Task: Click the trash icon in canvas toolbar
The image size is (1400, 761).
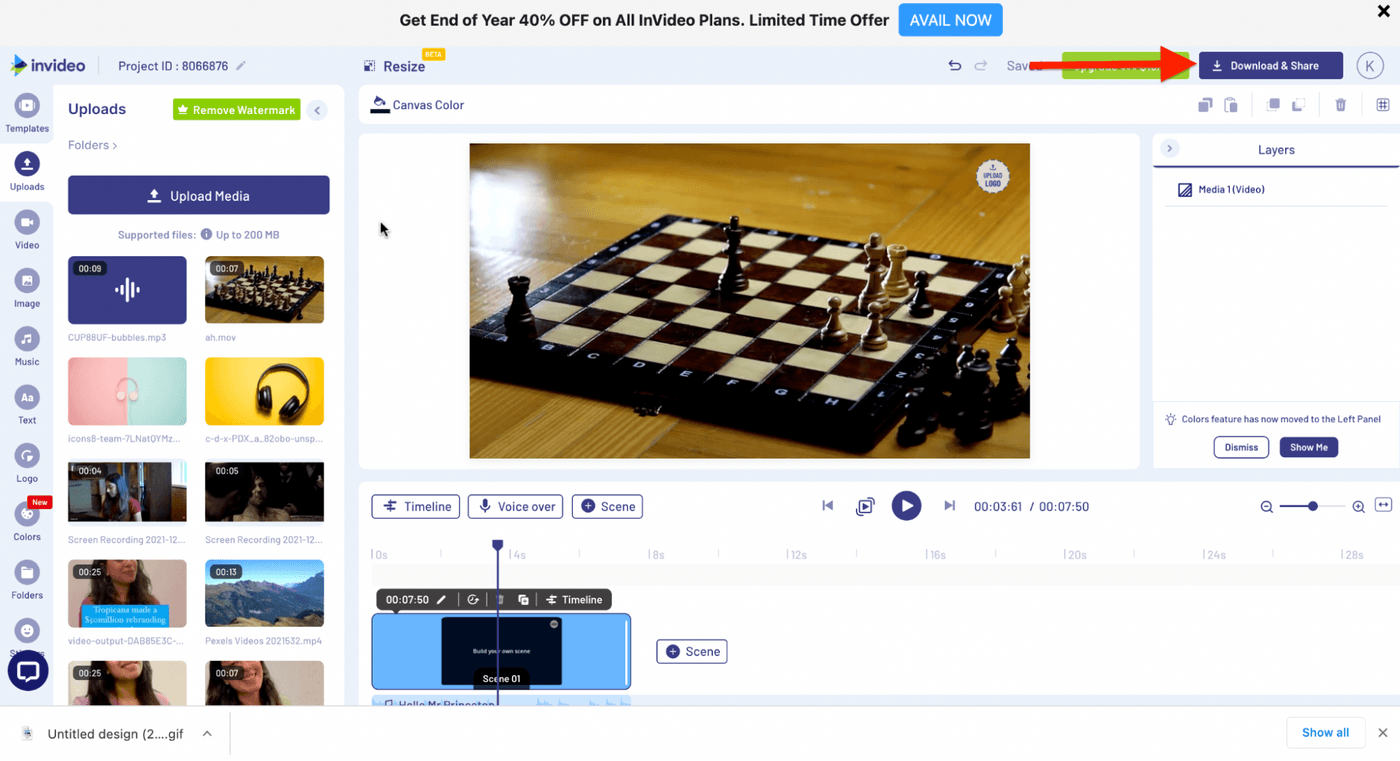Action: click(1340, 105)
